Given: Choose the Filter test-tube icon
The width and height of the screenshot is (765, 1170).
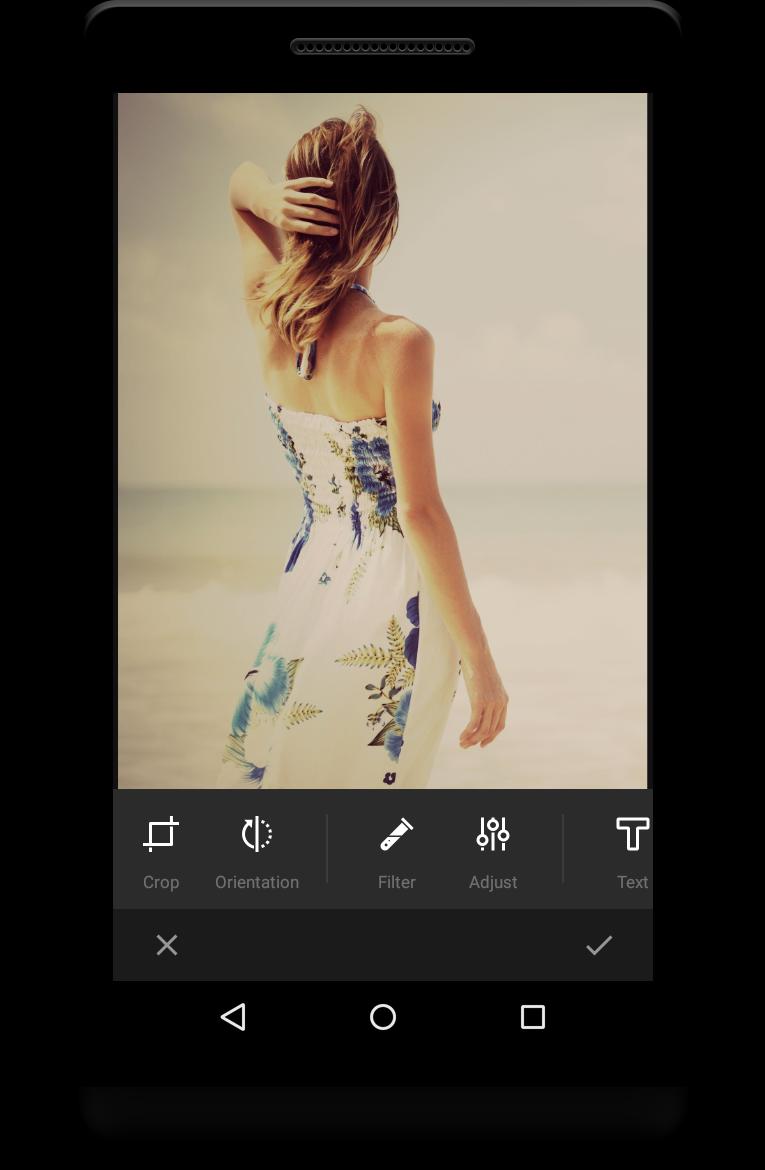Looking at the screenshot, I should 396,833.
